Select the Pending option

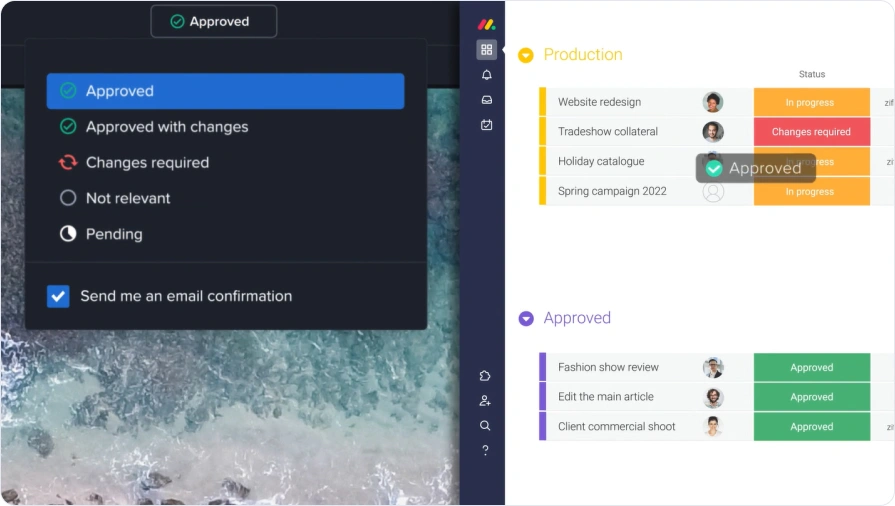[113, 234]
